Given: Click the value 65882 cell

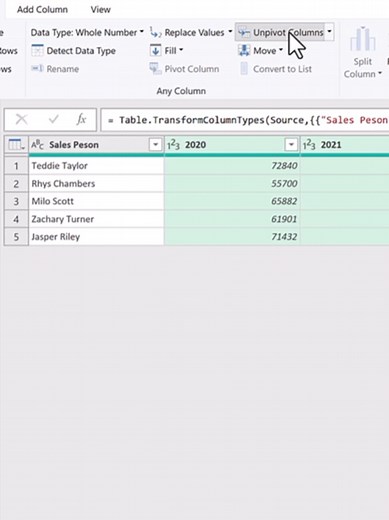Looking at the screenshot, I should (232, 201).
